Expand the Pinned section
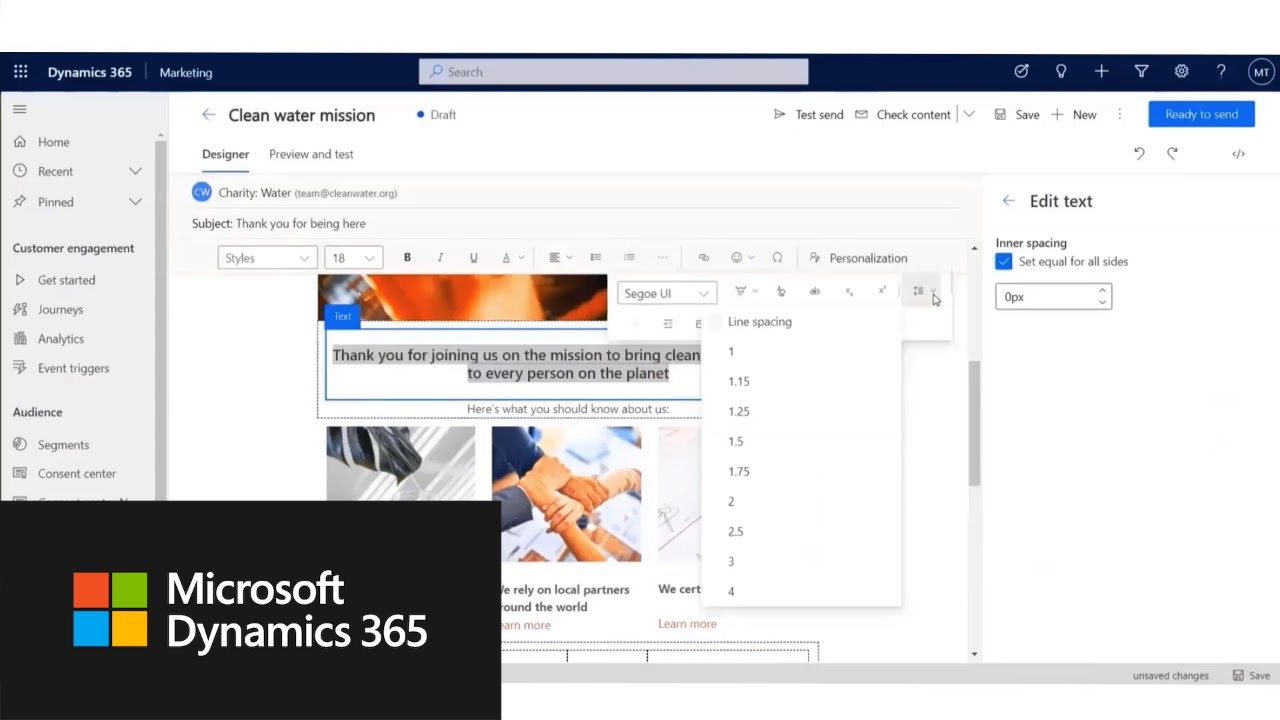Image resolution: width=1280 pixels, height=720 pixels. 135,202
